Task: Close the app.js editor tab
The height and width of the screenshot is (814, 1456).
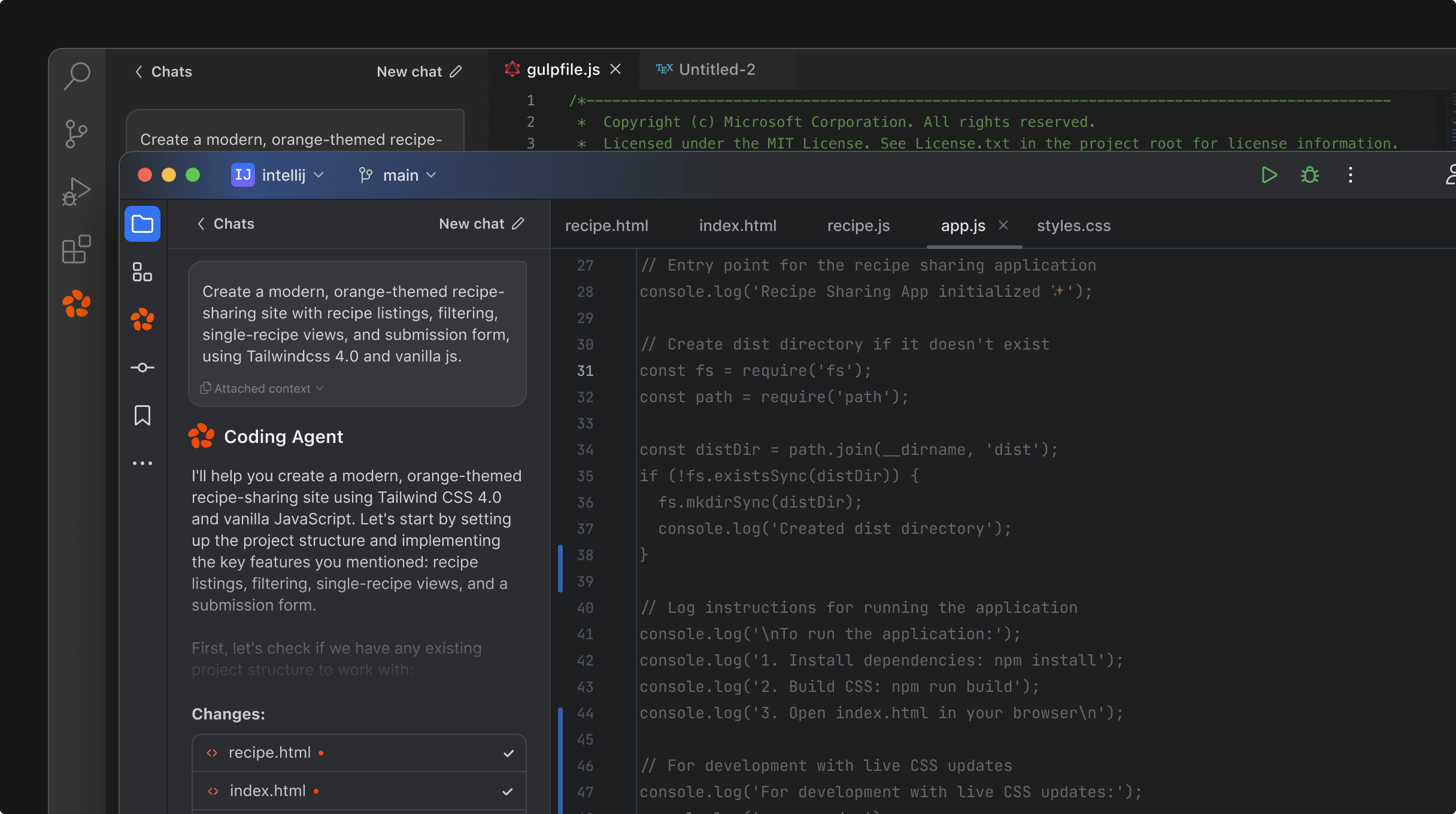Action: [x=1003, y=226]
